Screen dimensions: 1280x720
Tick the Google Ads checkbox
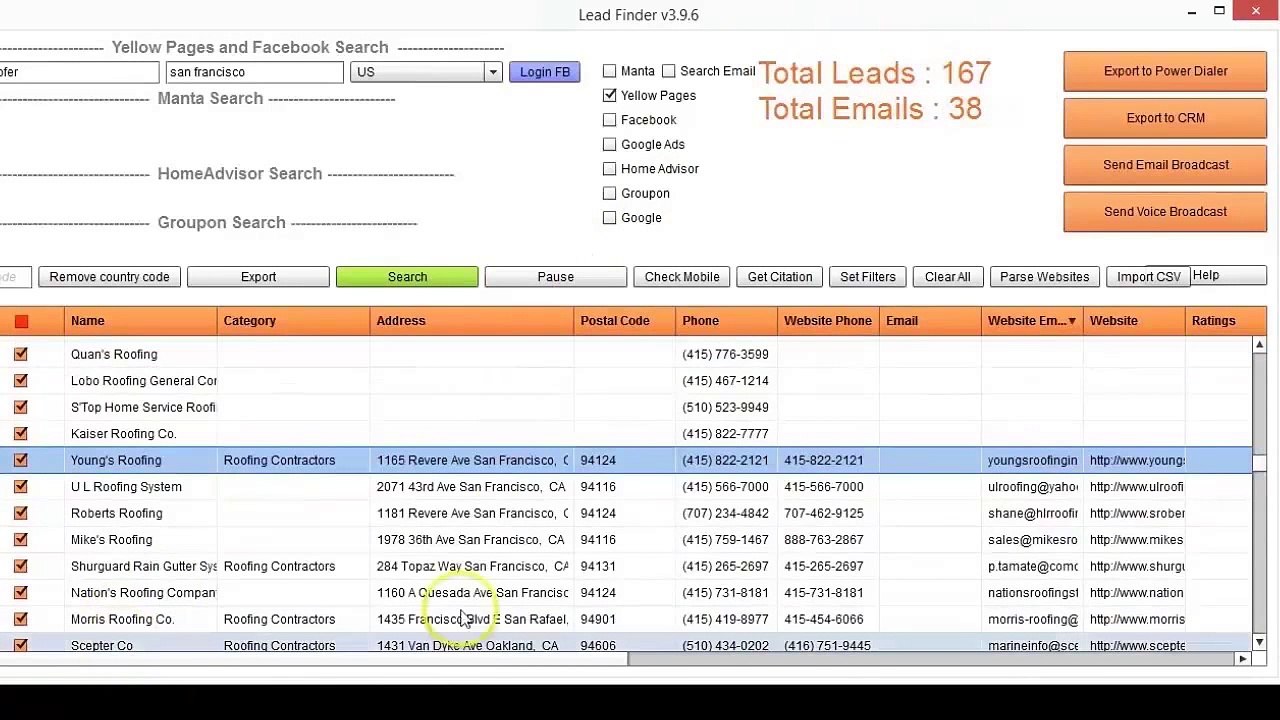[610, 145]
